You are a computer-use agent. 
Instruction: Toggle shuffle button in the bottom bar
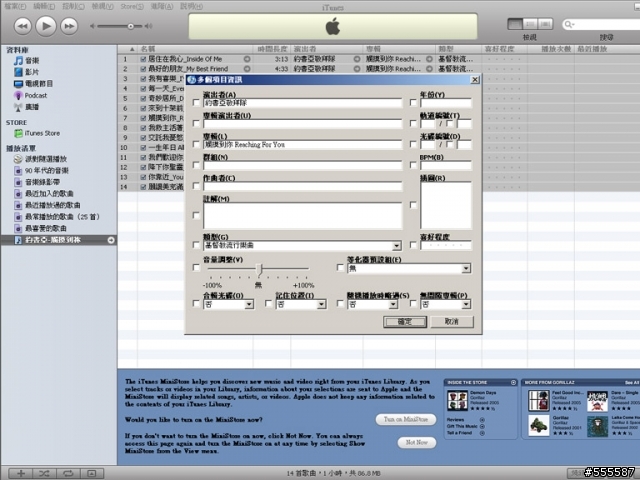(44, 473)
